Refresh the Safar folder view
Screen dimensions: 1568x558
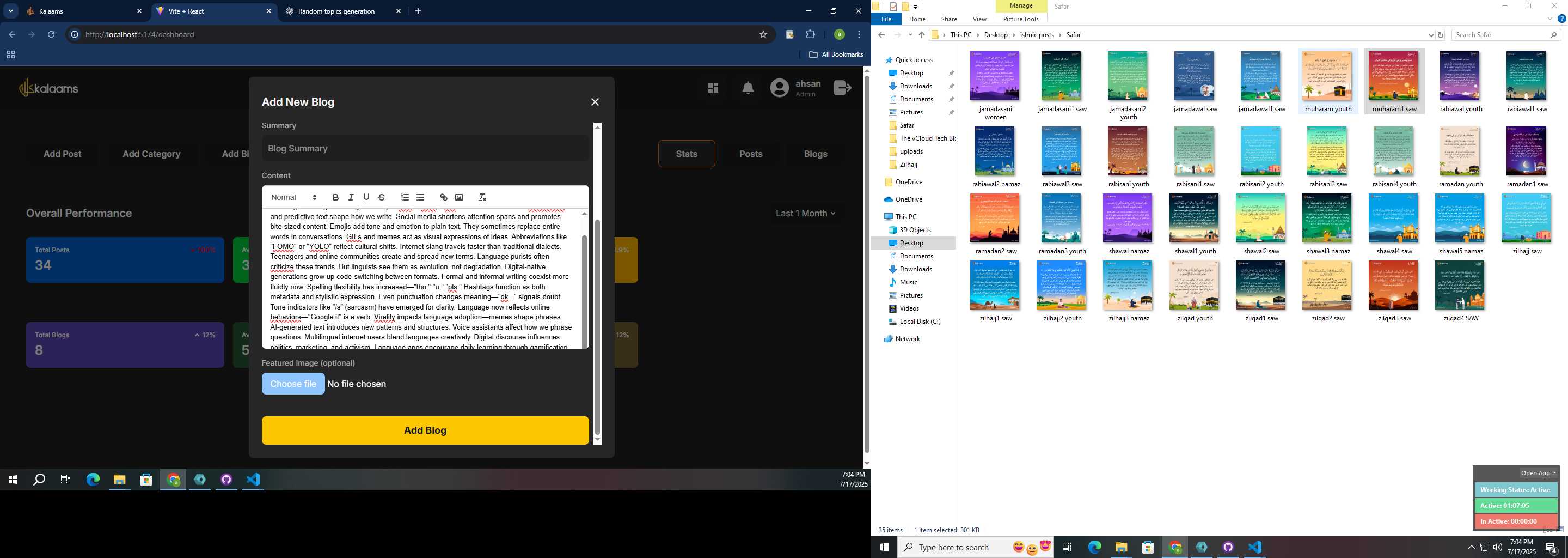pyautogui.click(x=1440, y=35)
